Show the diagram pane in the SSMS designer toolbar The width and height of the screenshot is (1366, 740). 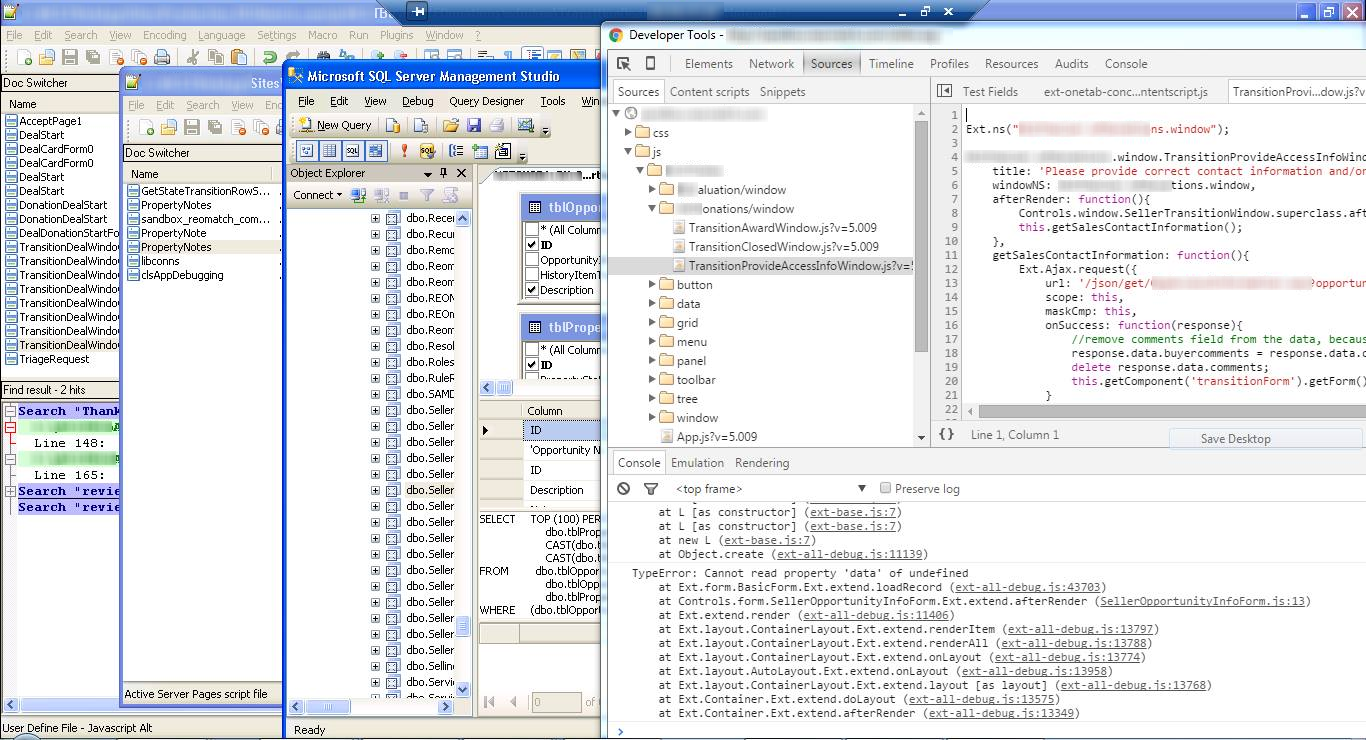306,151
